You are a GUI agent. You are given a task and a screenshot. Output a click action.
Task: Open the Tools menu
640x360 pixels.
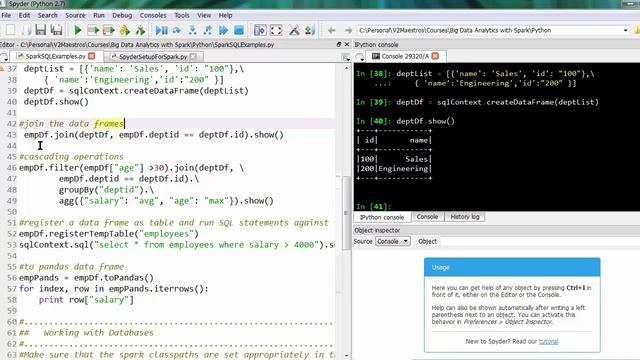[182, 15]
